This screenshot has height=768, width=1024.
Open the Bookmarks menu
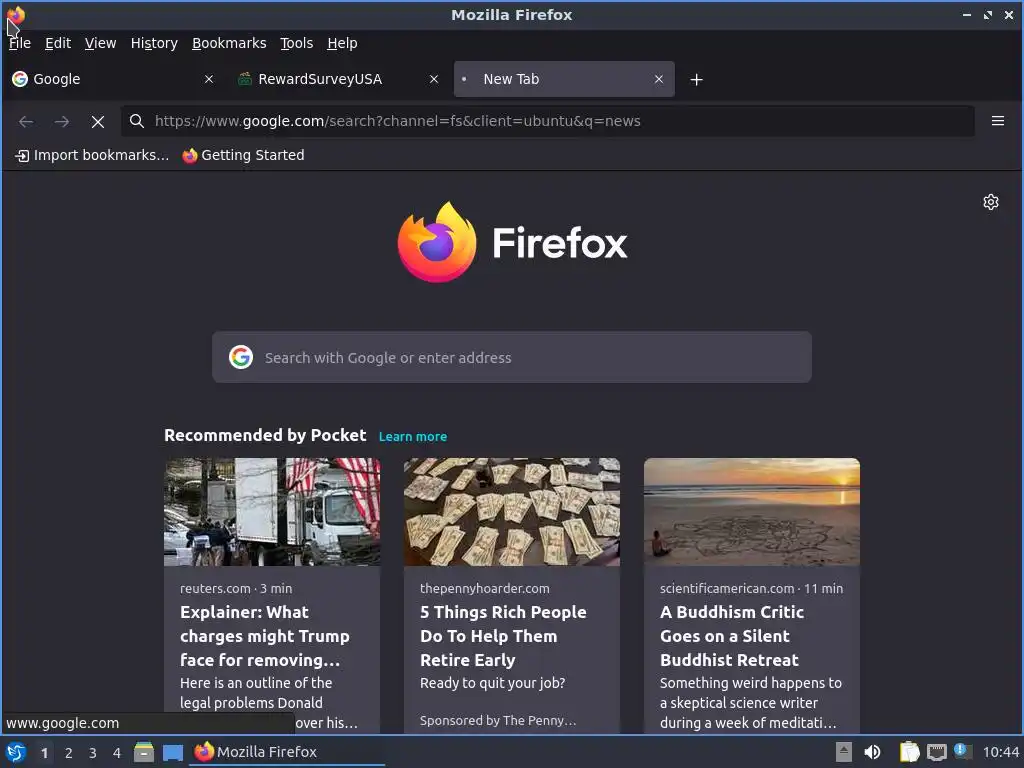click(x=229, y=43)
